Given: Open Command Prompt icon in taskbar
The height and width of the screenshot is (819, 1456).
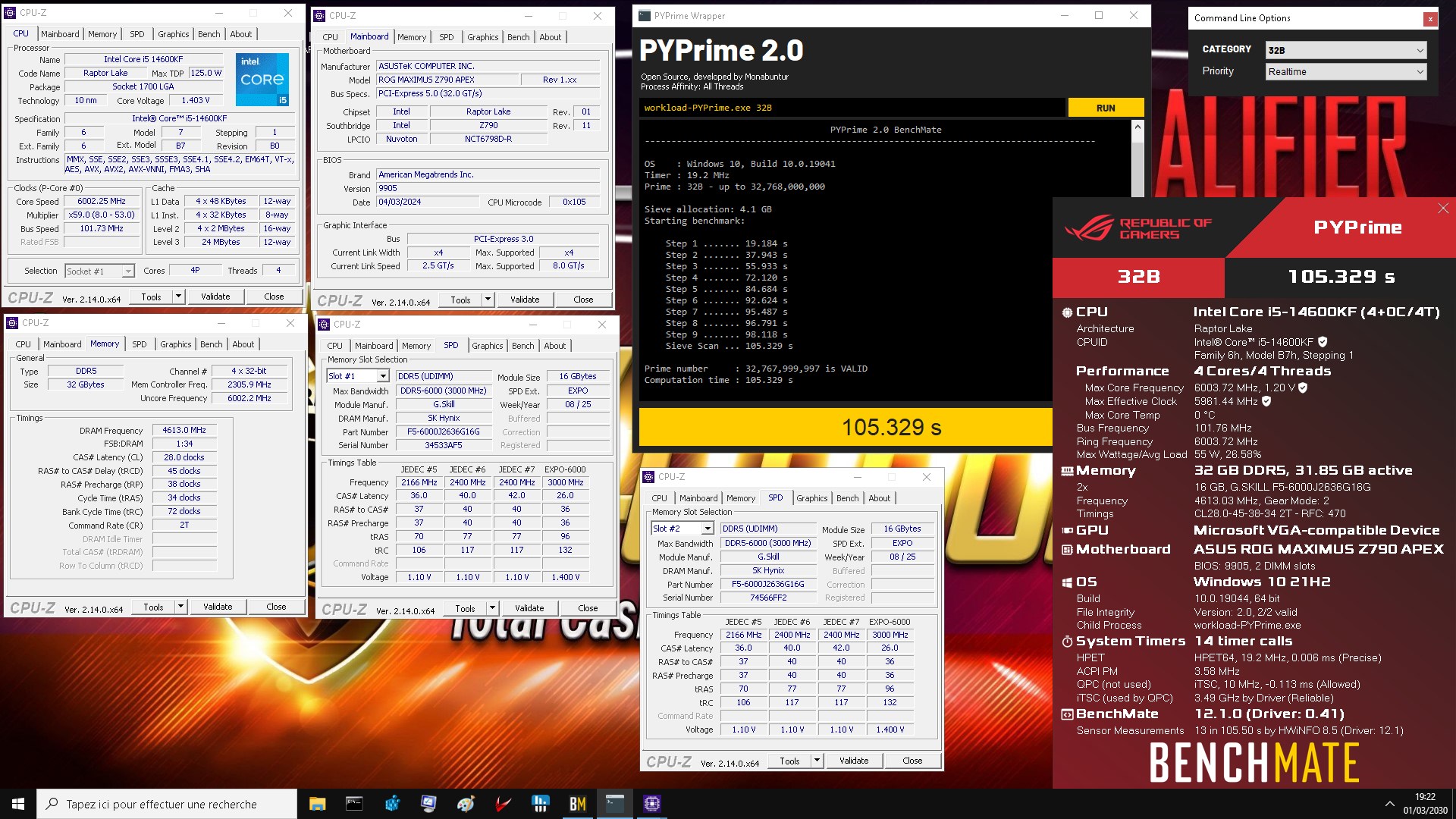Looking at the screenshot, I should pos(354,804).
